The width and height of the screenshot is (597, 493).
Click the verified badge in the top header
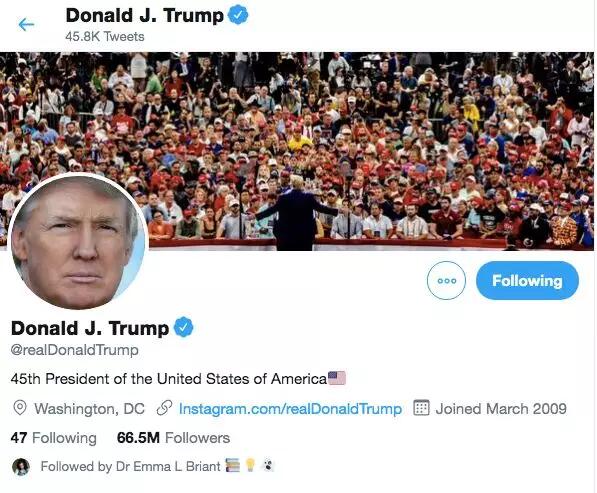238,15
